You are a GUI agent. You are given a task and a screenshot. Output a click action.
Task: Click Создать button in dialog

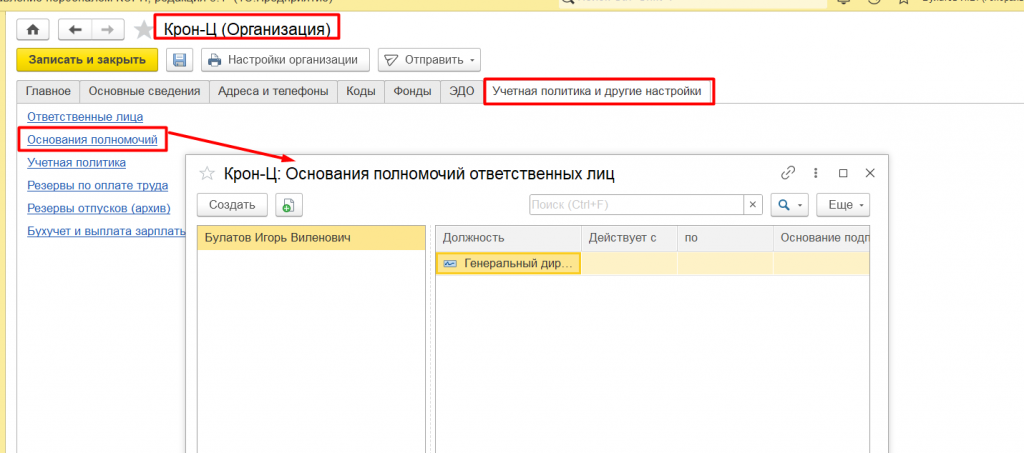click(232, 205)
